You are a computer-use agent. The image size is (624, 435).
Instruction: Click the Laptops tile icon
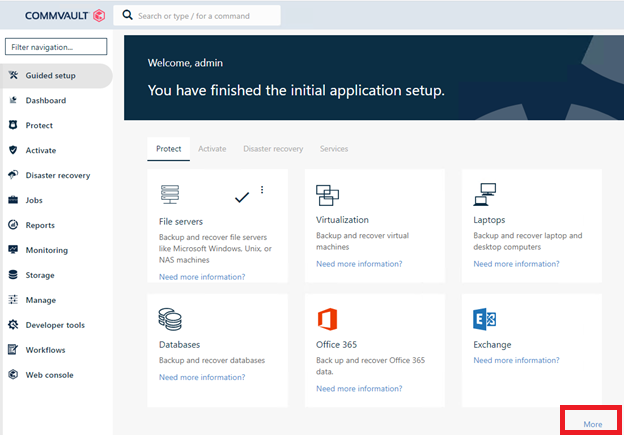tap(485, 194)
